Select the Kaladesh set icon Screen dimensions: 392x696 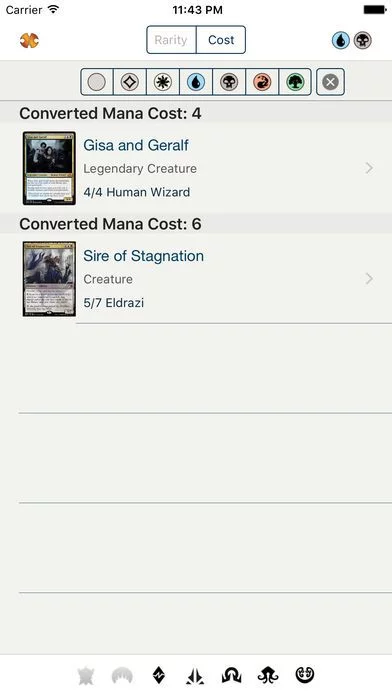305,675
